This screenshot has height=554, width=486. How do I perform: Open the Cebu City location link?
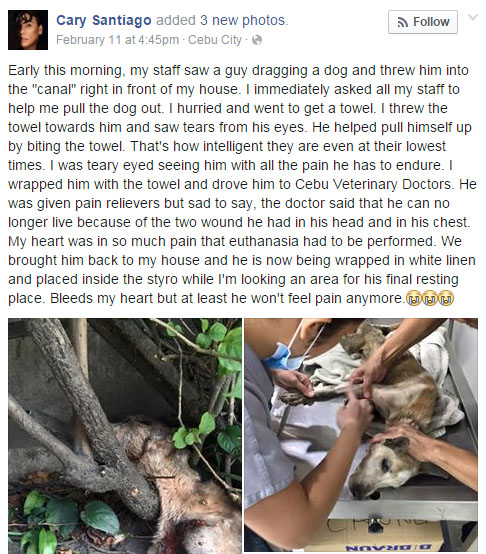(215, 40)
